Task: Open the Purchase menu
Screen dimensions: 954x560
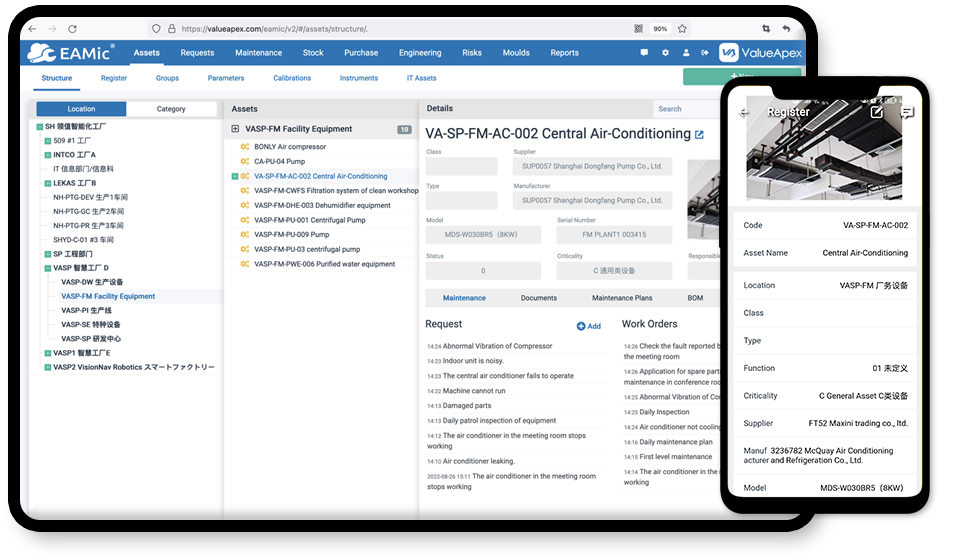Action: coord(361,53)
